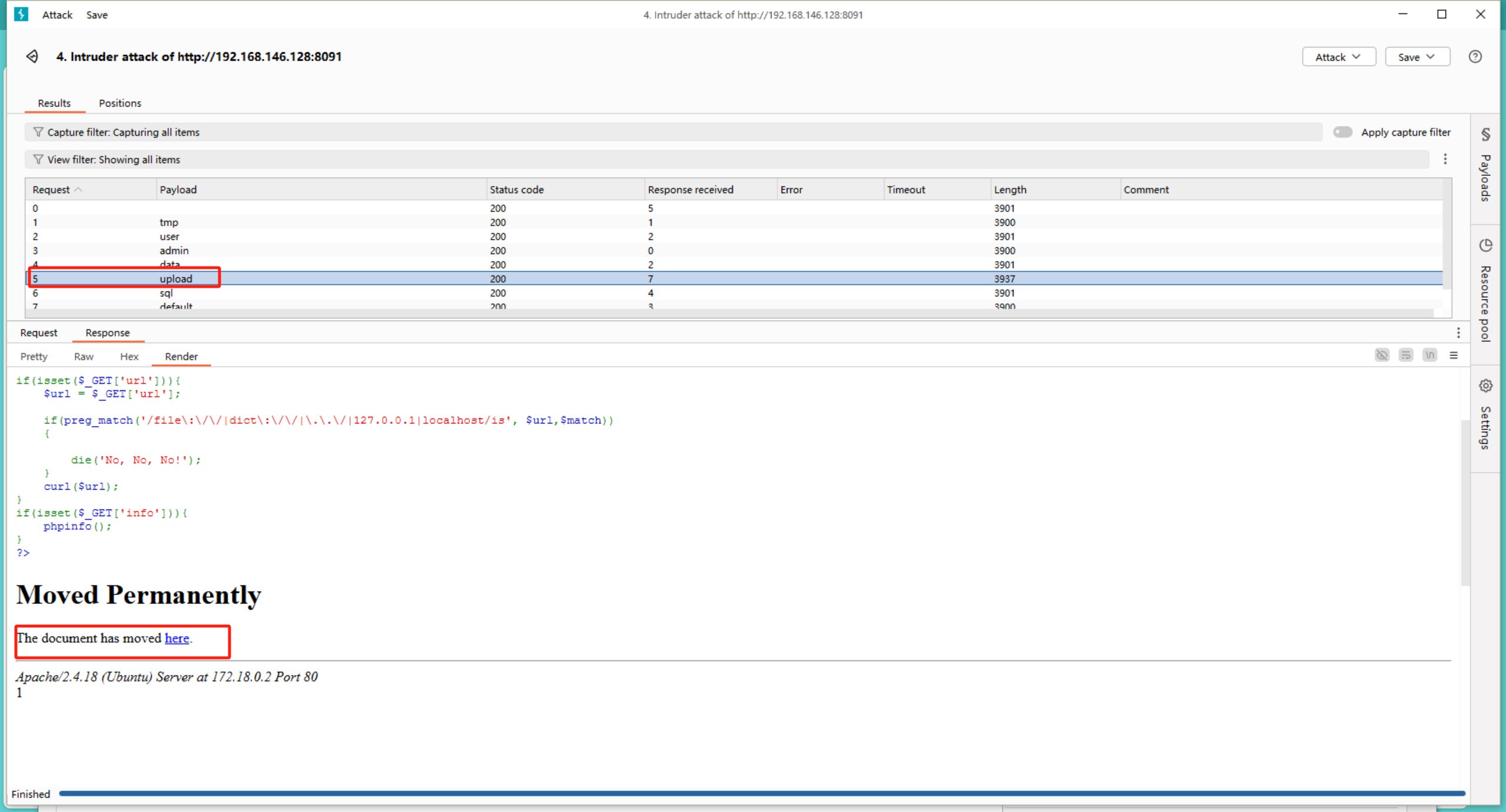The image size is (1506, 812).
Task: Open view filter three-dot options menu
Action: tap(1445, 159)
